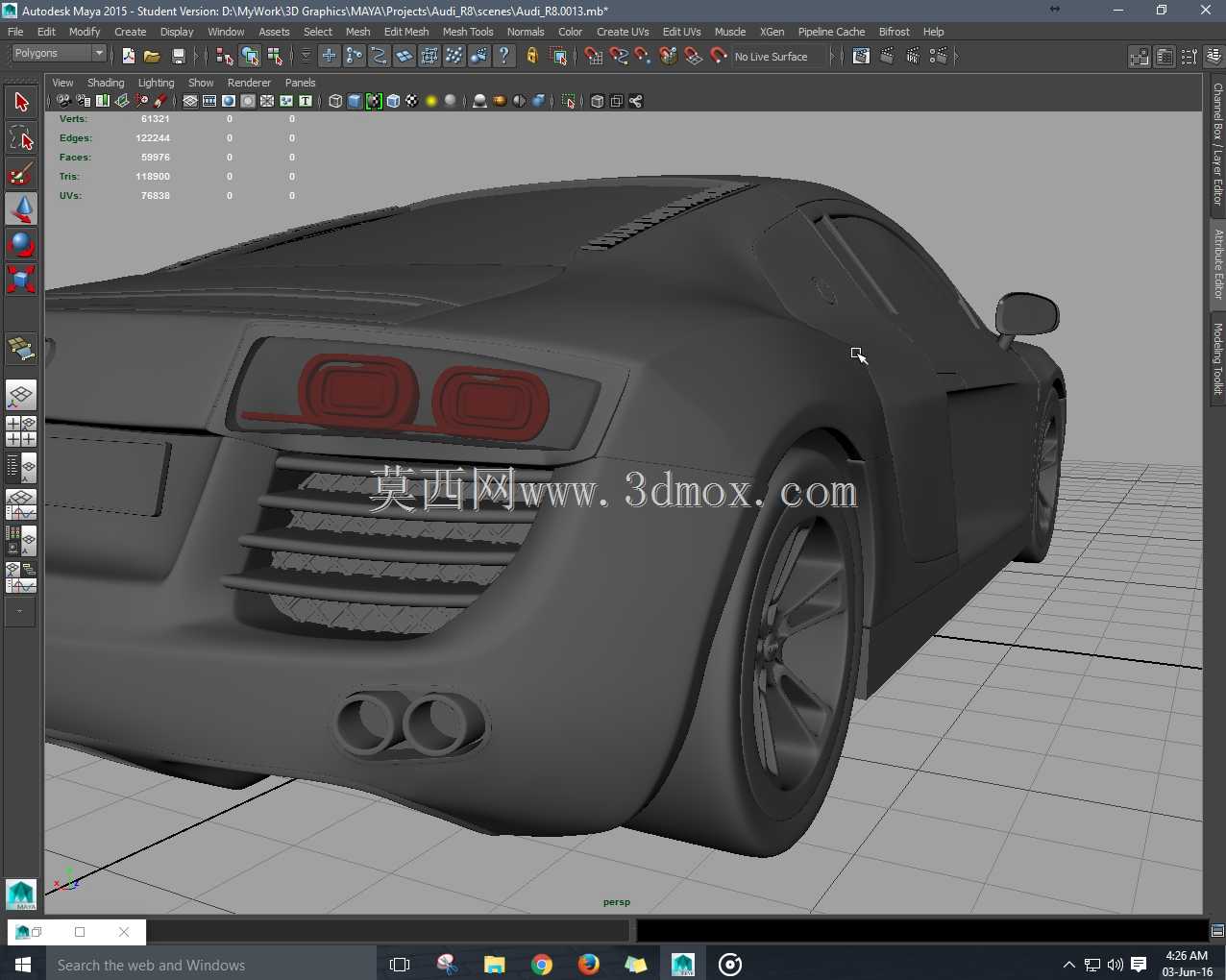Switch to Four View layout

pos(21,431)
